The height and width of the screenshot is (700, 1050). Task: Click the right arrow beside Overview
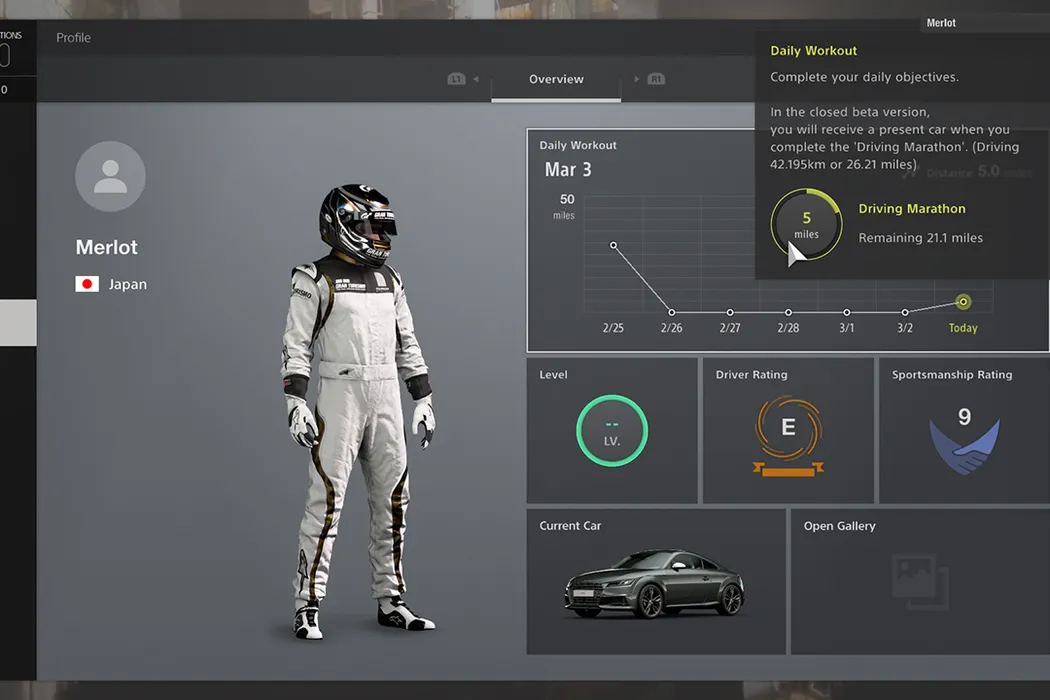(637, 79)
